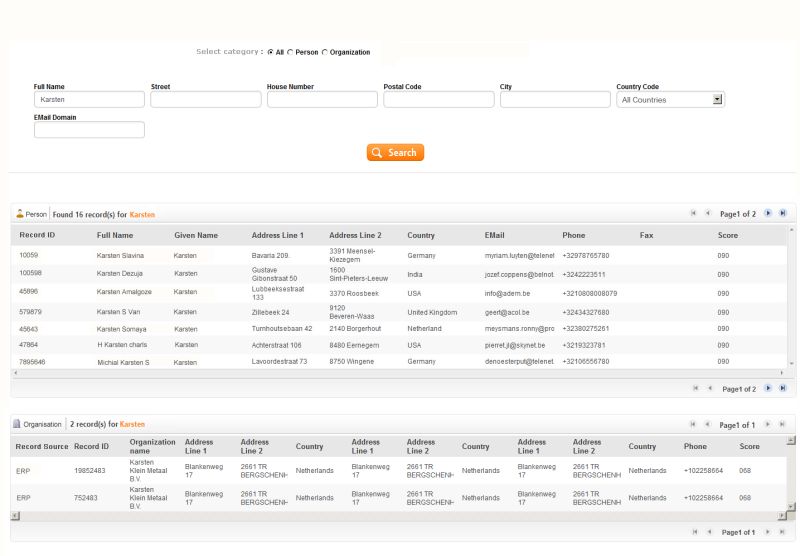Image resolution: width=800 pixels, height=556 pixels.
Task: Go to last page in Organisation bottom pager
Action: [782, 532]
